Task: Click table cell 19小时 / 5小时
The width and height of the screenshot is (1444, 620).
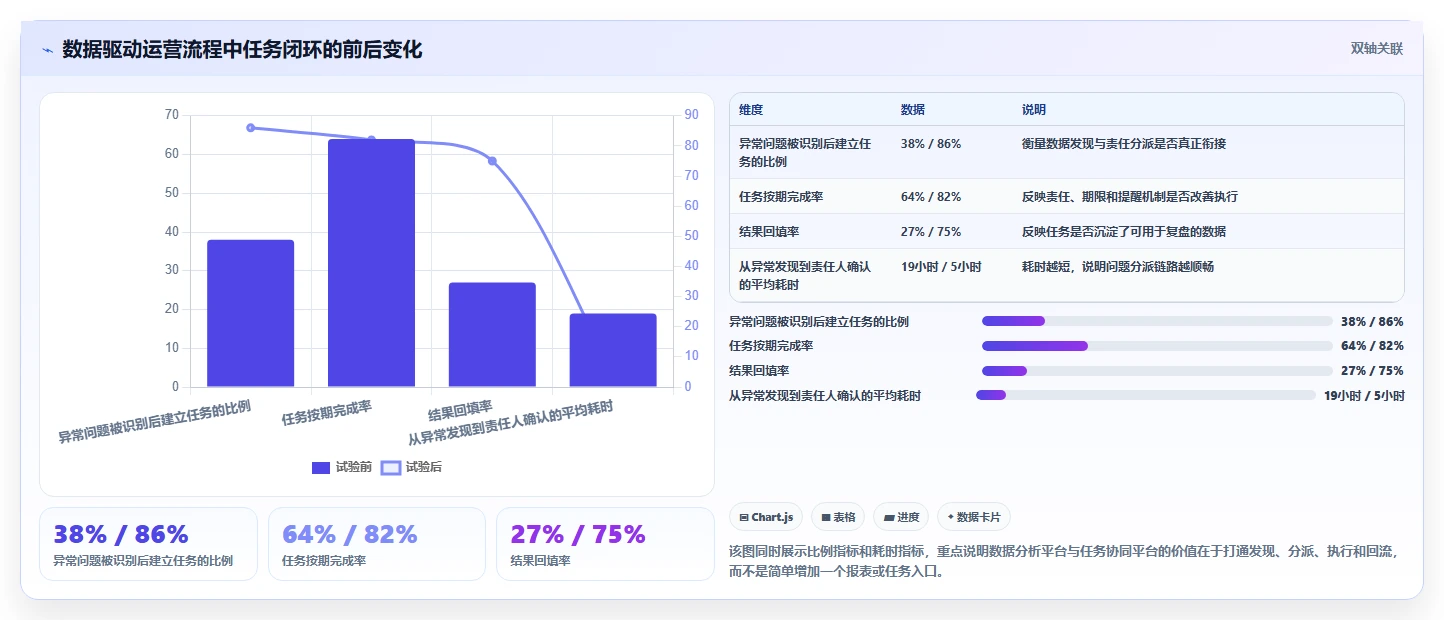Action: pyautogui.click(x=941, y=267)
